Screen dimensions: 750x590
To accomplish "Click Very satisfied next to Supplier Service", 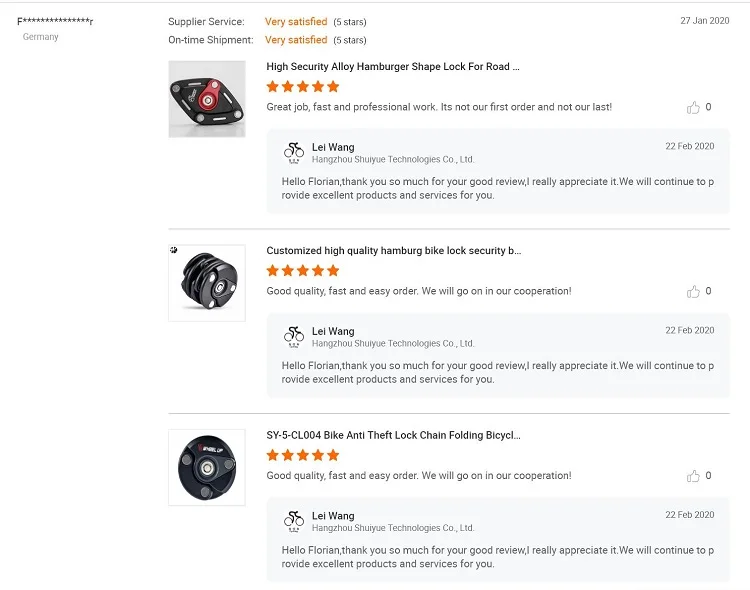I will point(296,22).
